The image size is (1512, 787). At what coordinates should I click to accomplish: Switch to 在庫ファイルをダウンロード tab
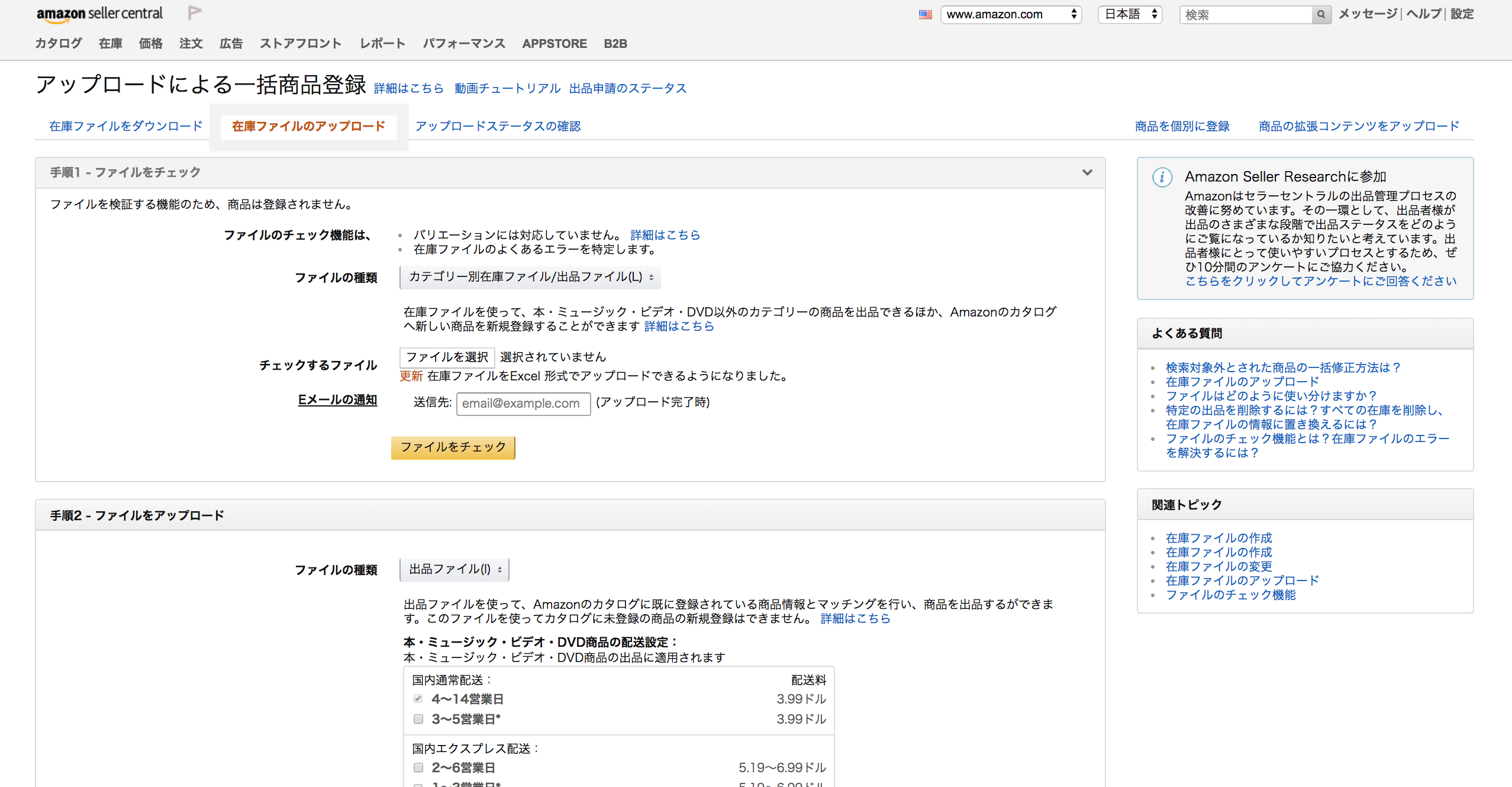click(126, 126)
